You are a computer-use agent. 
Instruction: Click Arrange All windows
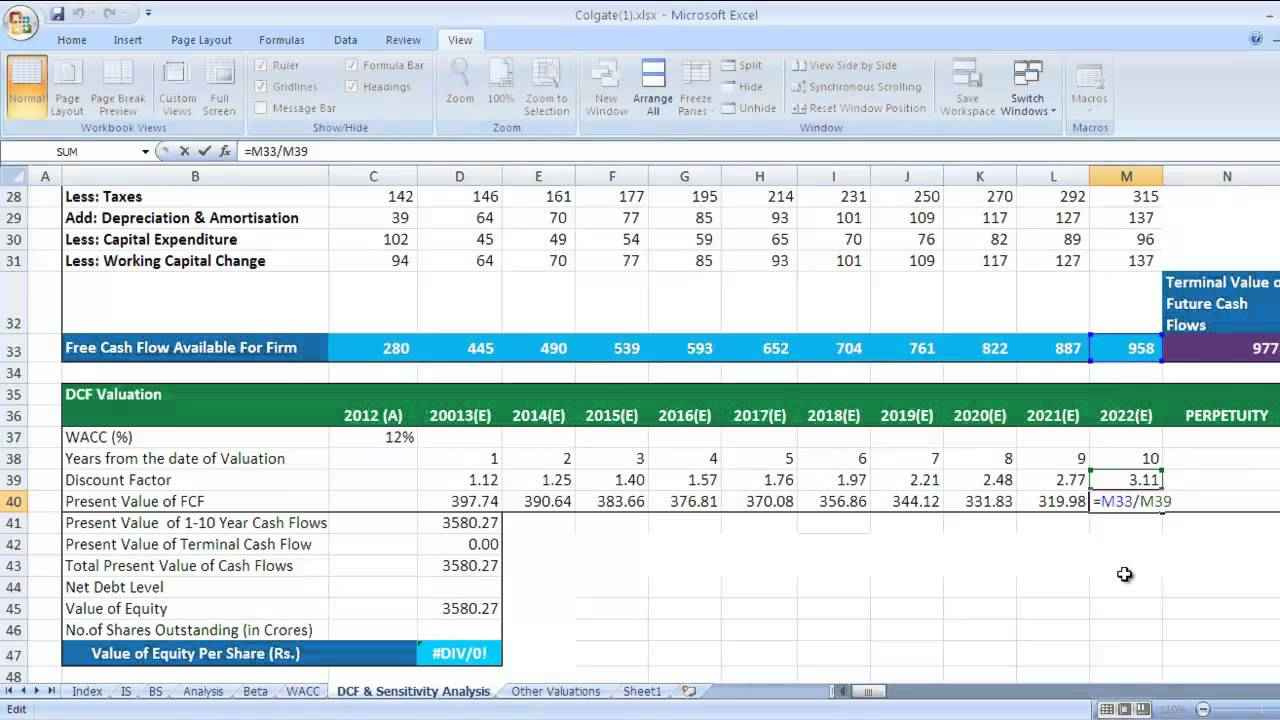pos(653,88)
